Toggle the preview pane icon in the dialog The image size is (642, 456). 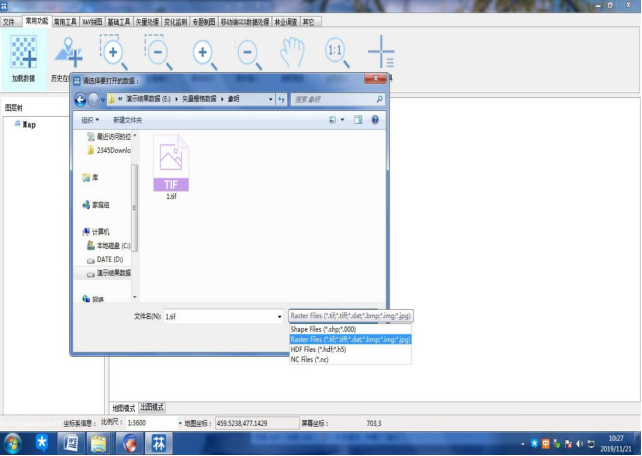point(357,119)
